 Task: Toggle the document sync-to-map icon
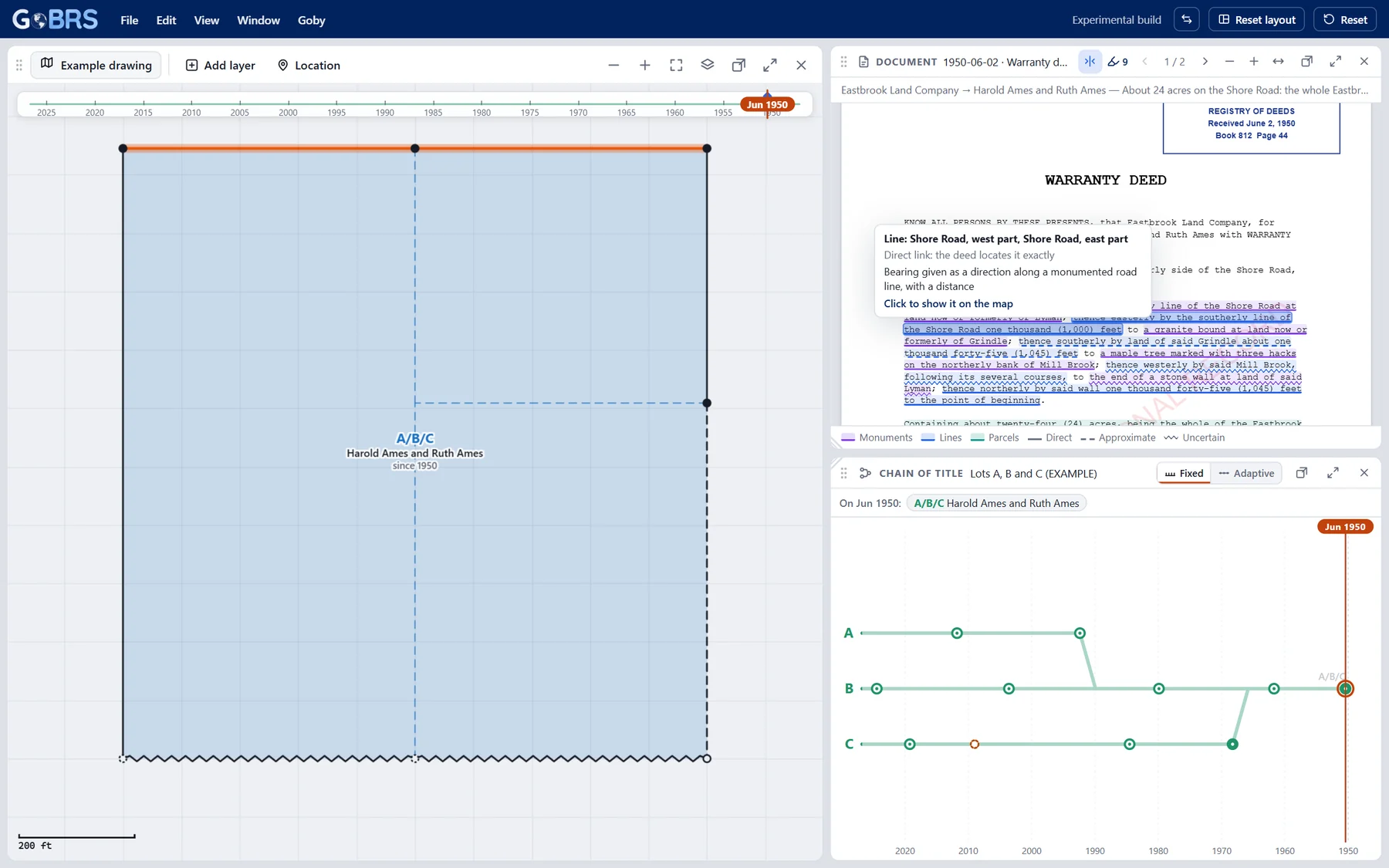(x=1090, y=62)
